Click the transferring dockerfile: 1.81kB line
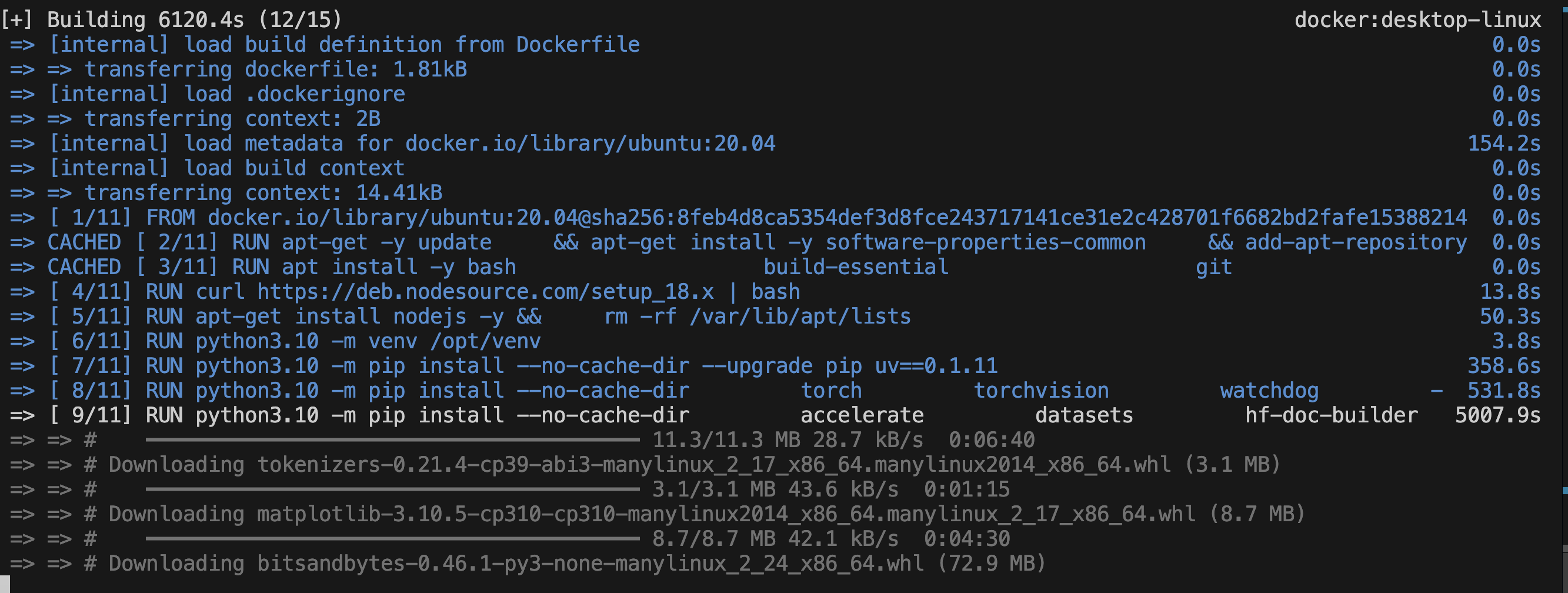 click(276, 69)
